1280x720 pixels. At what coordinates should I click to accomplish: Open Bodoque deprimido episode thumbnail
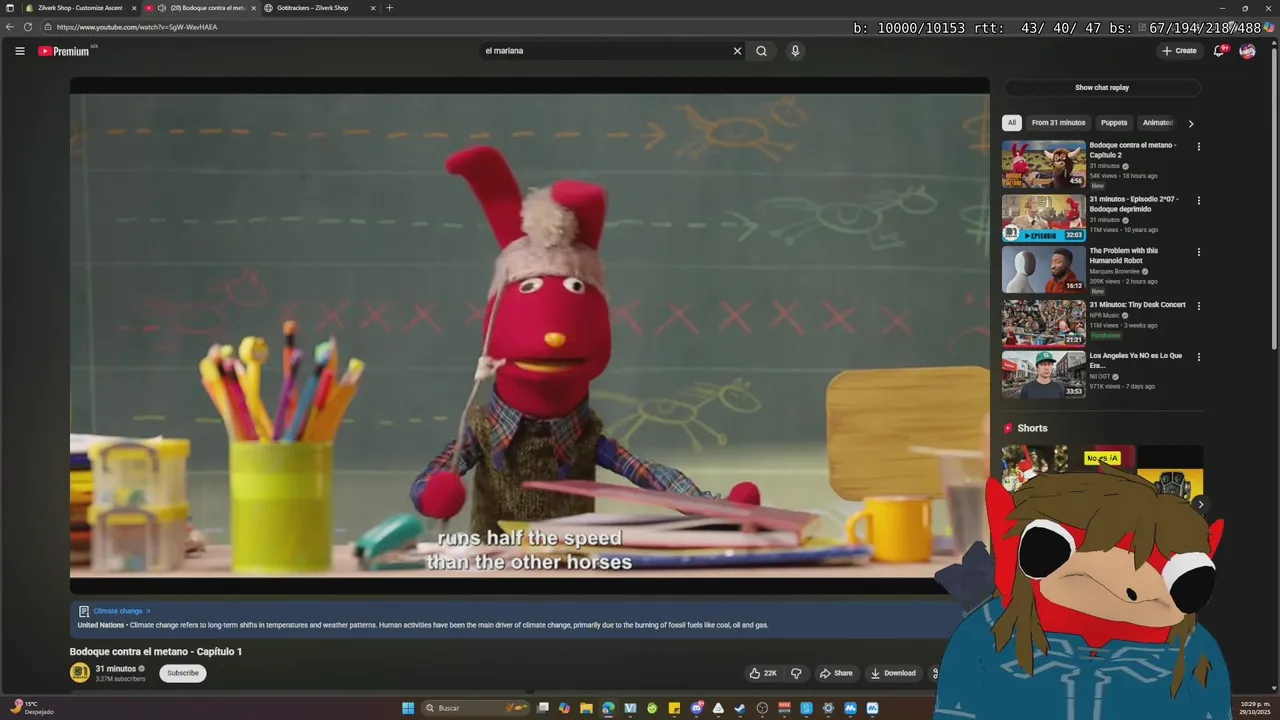click(1044, 218)
